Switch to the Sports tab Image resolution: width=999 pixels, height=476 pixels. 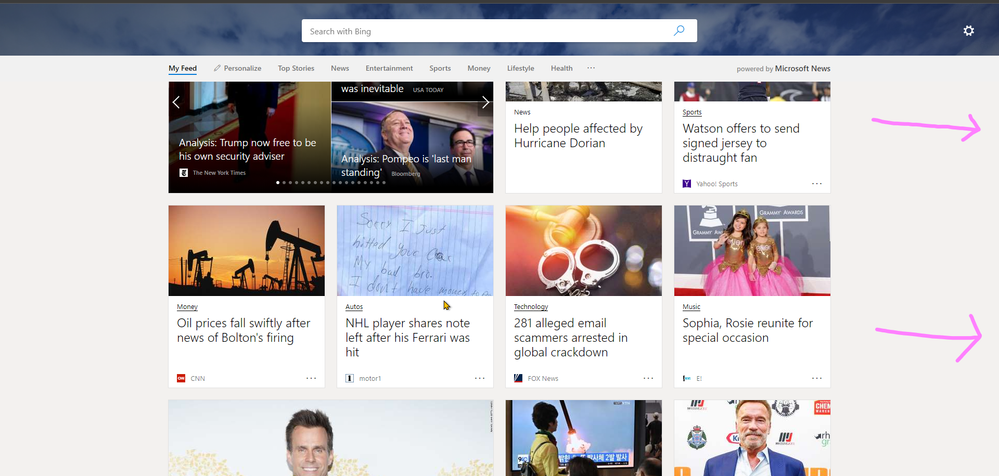tap(440, 68)
